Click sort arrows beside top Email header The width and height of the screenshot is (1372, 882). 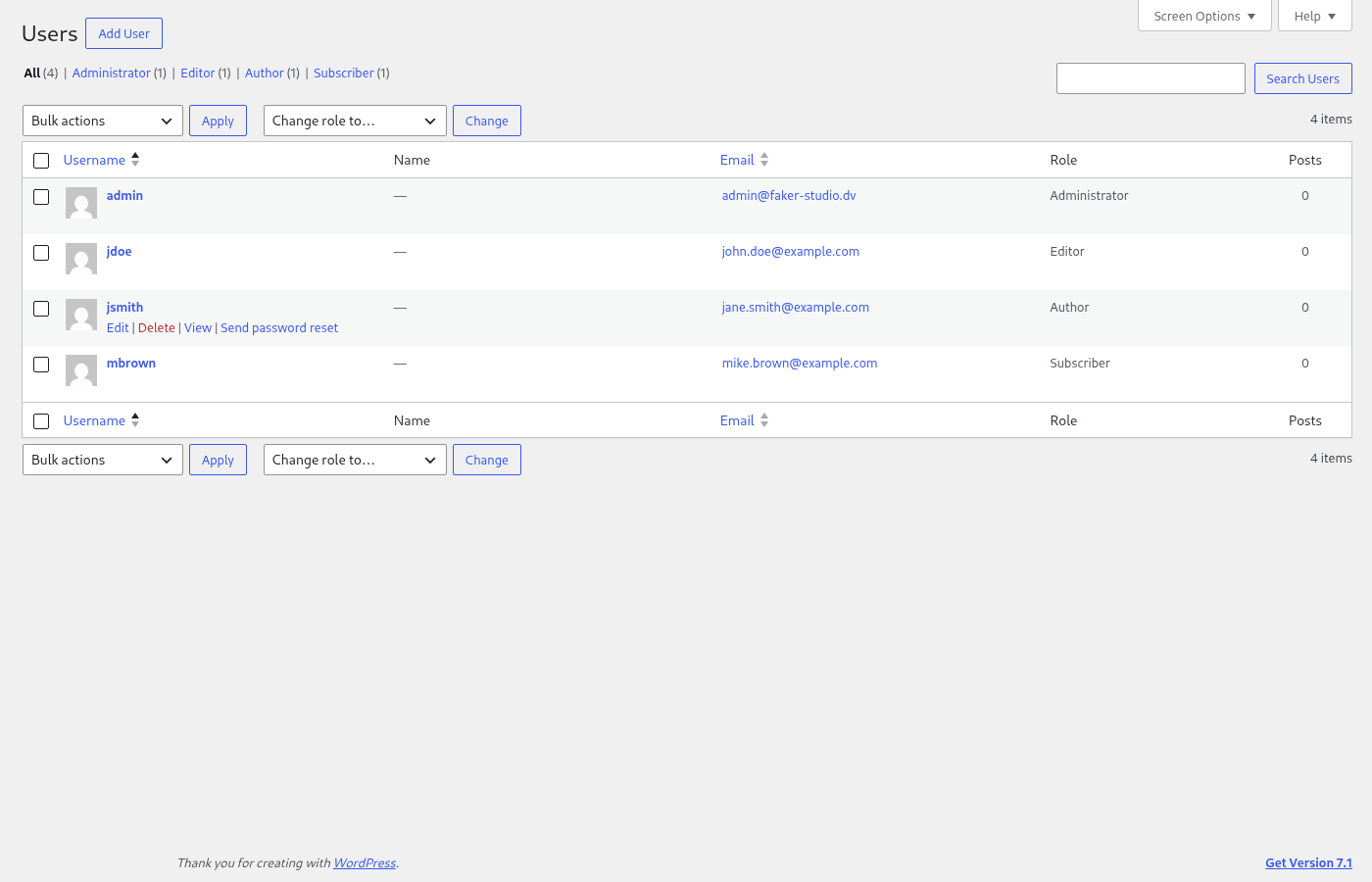click(x=764, y=160)
